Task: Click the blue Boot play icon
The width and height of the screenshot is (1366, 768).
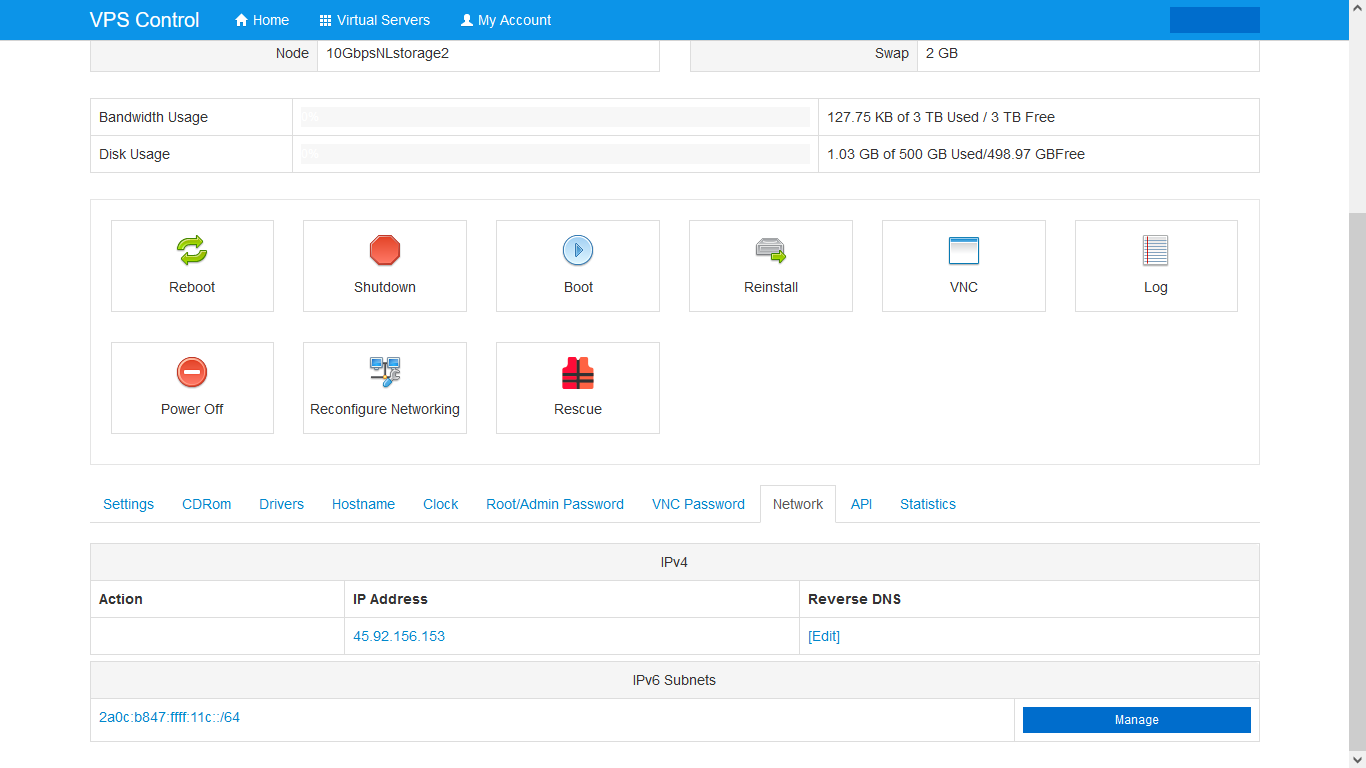Action: [578, 250]
